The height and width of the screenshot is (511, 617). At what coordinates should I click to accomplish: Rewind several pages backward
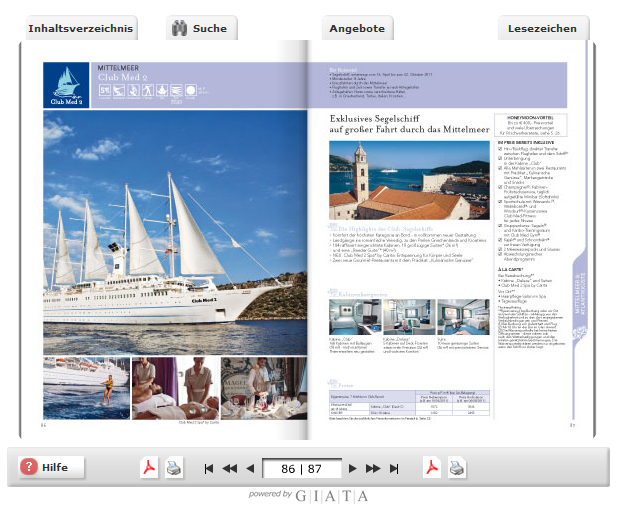tap(230, 468)
